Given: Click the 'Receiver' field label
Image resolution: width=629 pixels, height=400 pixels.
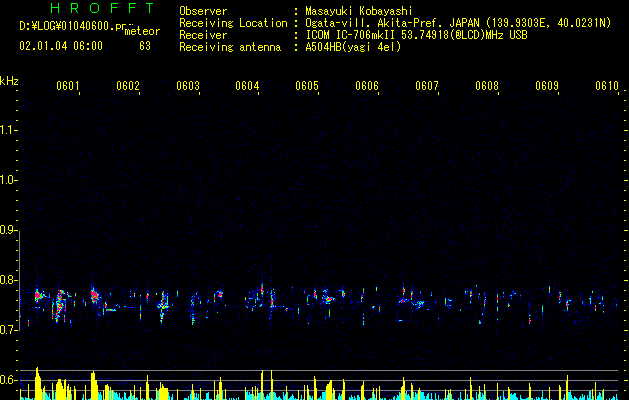Looking at the screenshot, I should 203,35.
